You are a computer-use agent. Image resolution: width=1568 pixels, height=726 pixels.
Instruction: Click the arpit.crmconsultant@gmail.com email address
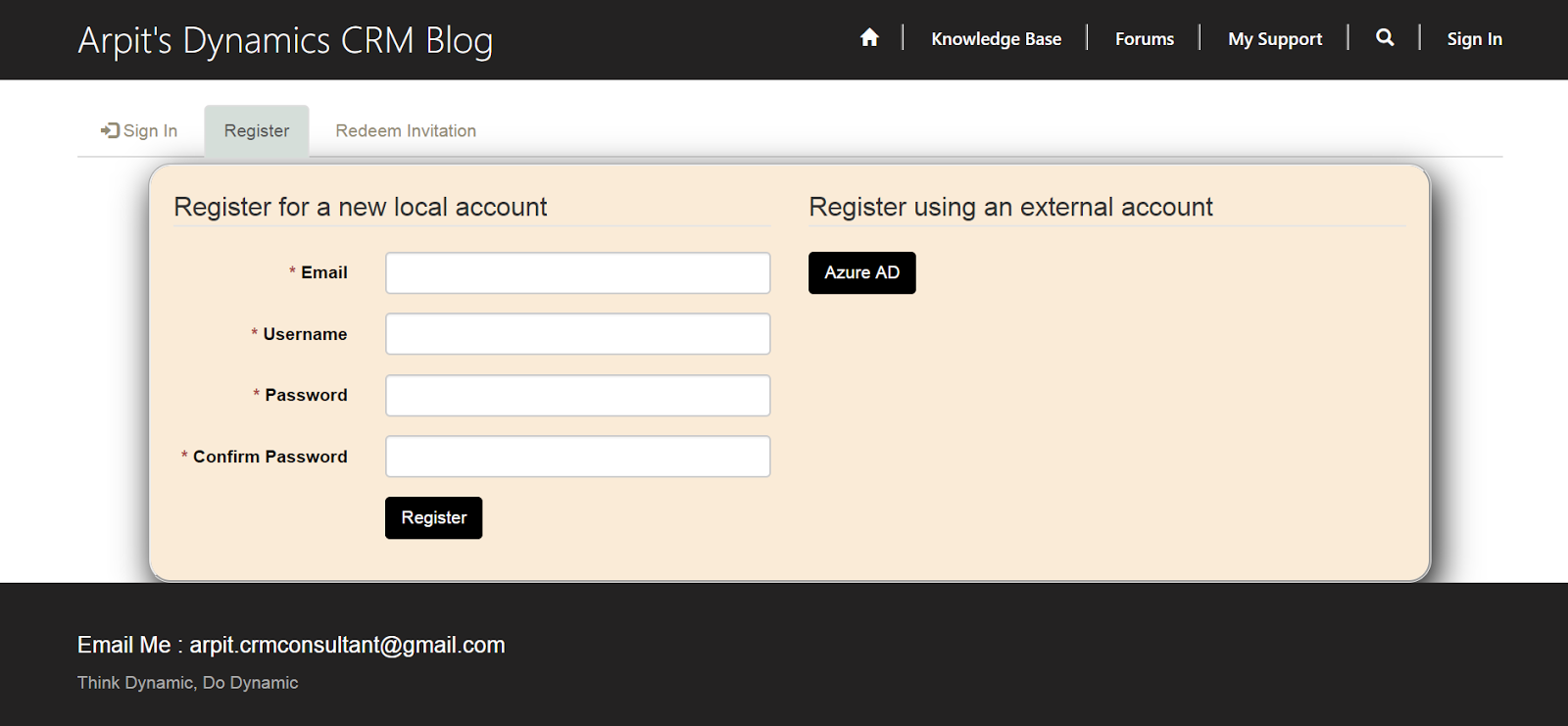point(347,645)
